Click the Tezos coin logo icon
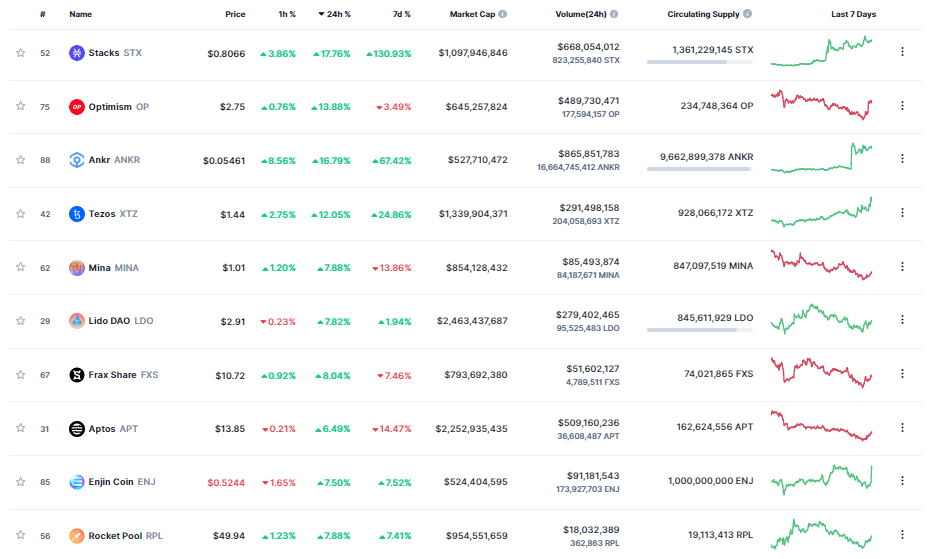932x559 pixels. (77, 214)
